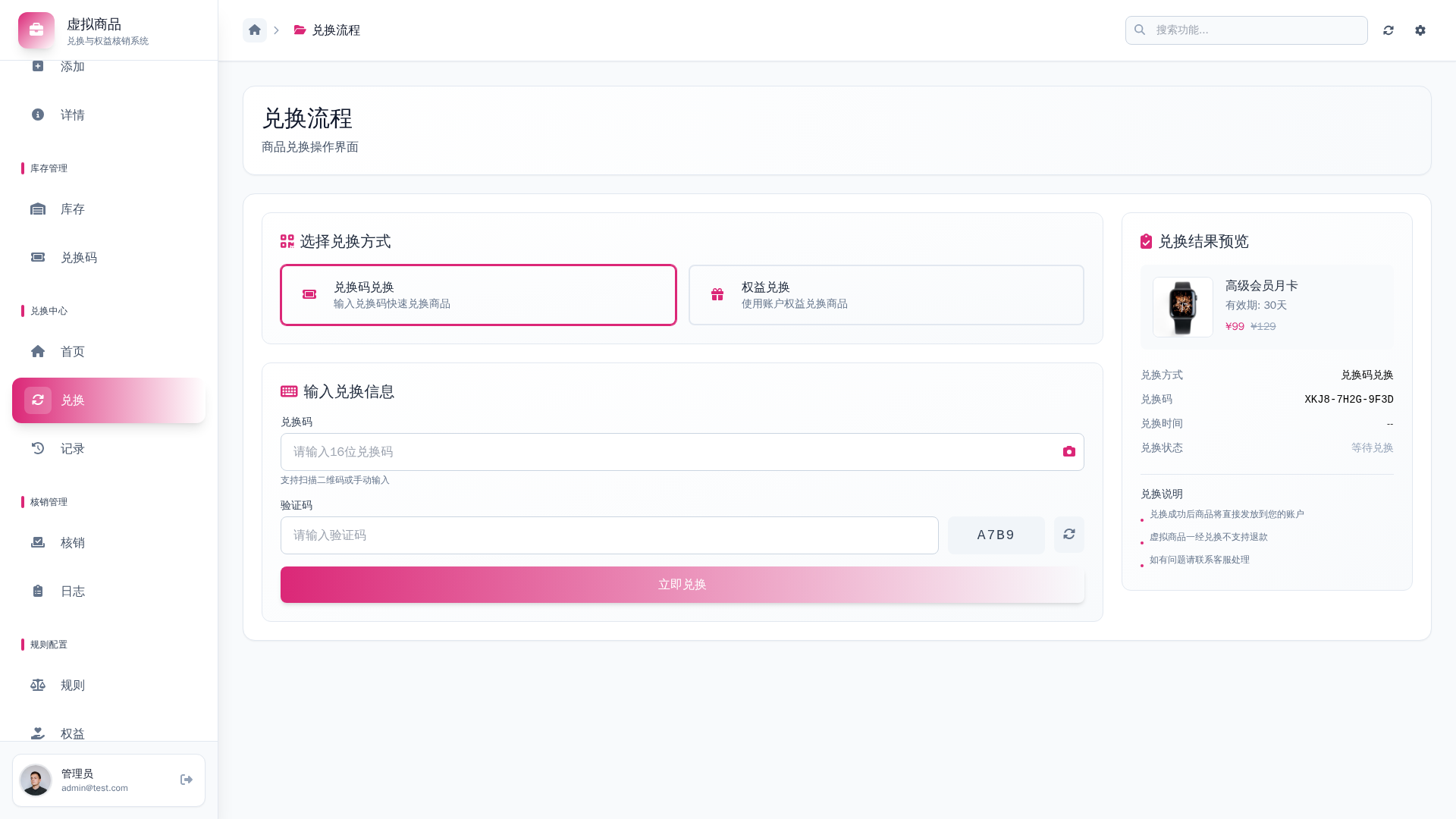Go to 记录 in the sidebar
Viewport: 1456px width, 819px height.
73,449
